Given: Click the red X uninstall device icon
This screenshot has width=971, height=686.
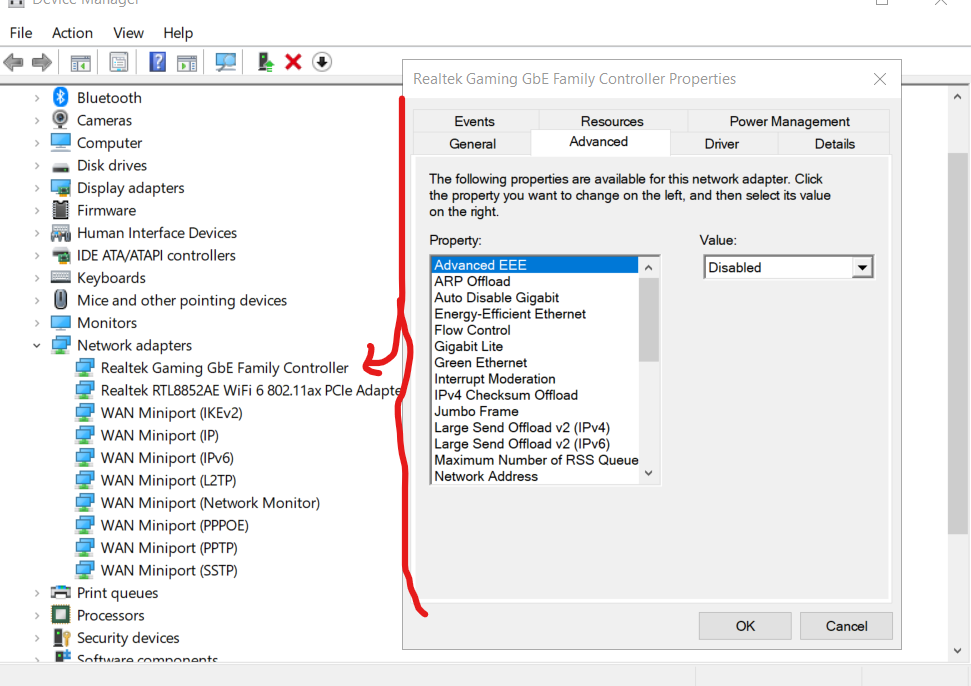Looking at the screenshot, I should point(293,62).
